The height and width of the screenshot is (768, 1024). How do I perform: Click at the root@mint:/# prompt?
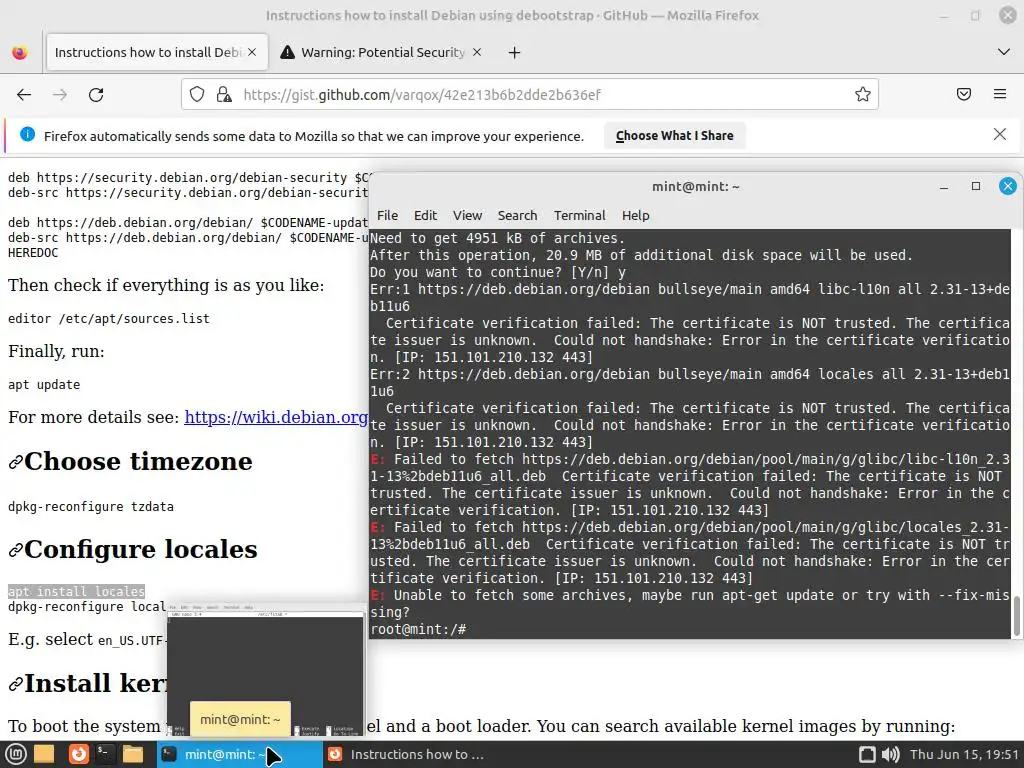point(418,630)
